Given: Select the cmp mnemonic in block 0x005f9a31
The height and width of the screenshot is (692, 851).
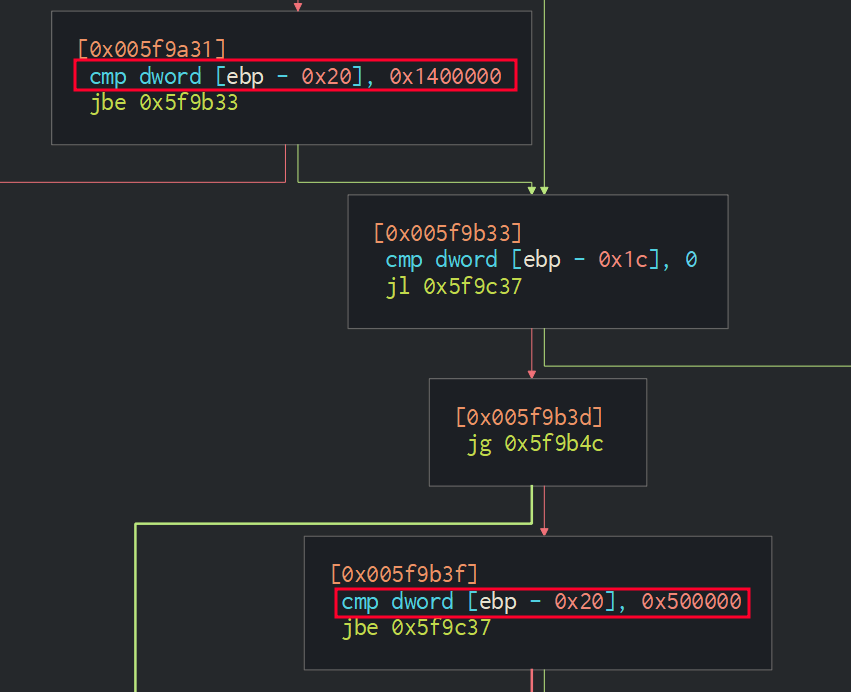Looking at the screenshot, I should [108, 76].
